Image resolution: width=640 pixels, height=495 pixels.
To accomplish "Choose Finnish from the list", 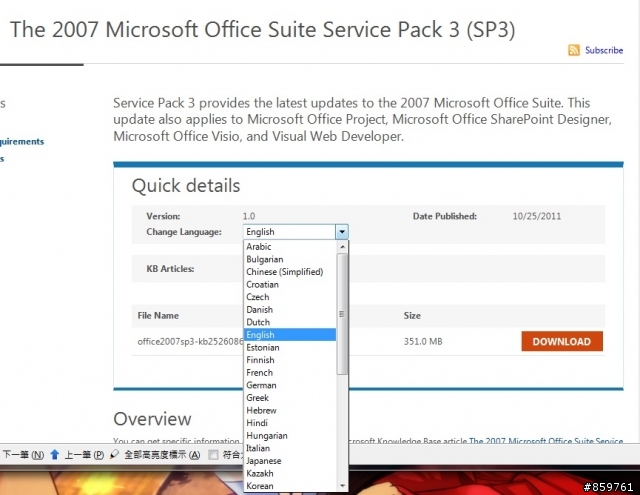I will point(260,360).
